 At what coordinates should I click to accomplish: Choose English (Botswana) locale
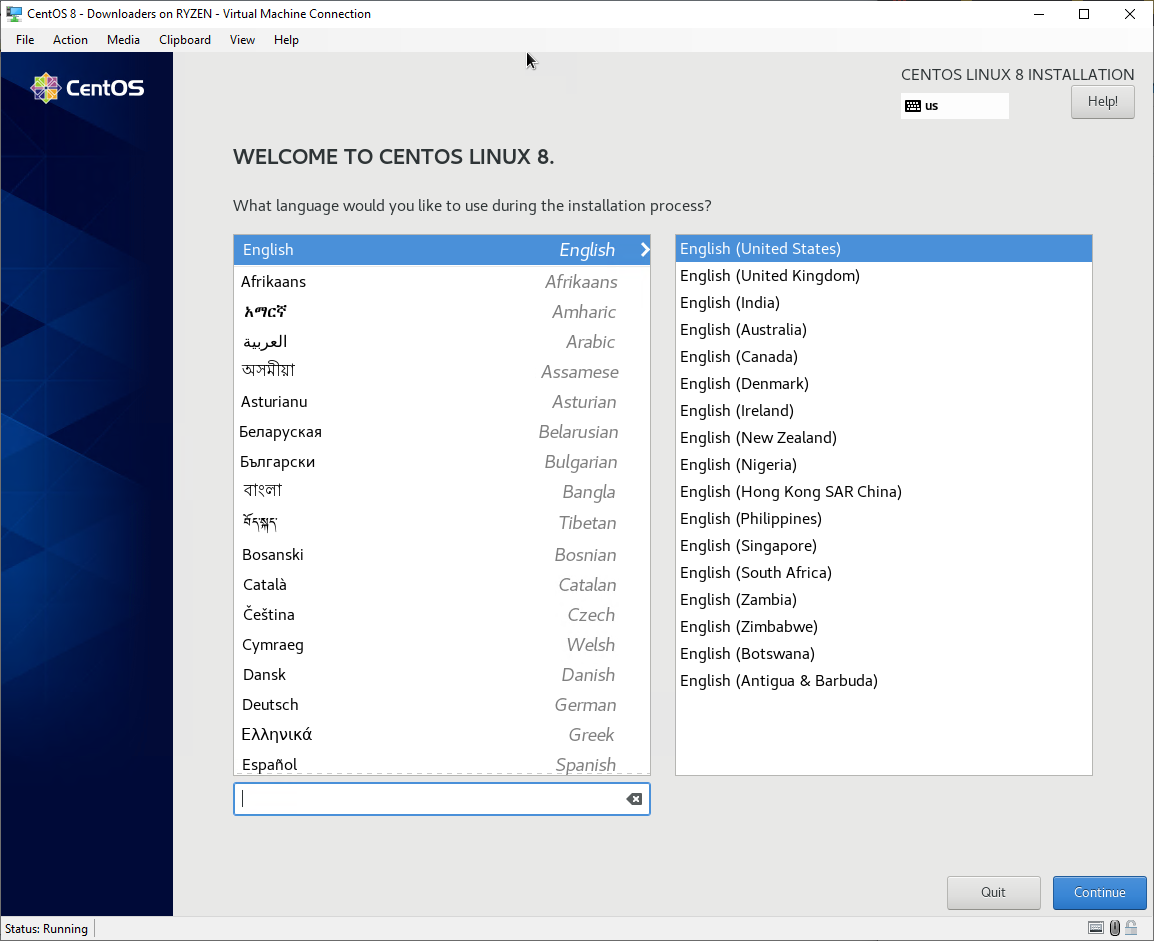click(x=883, y=654)
